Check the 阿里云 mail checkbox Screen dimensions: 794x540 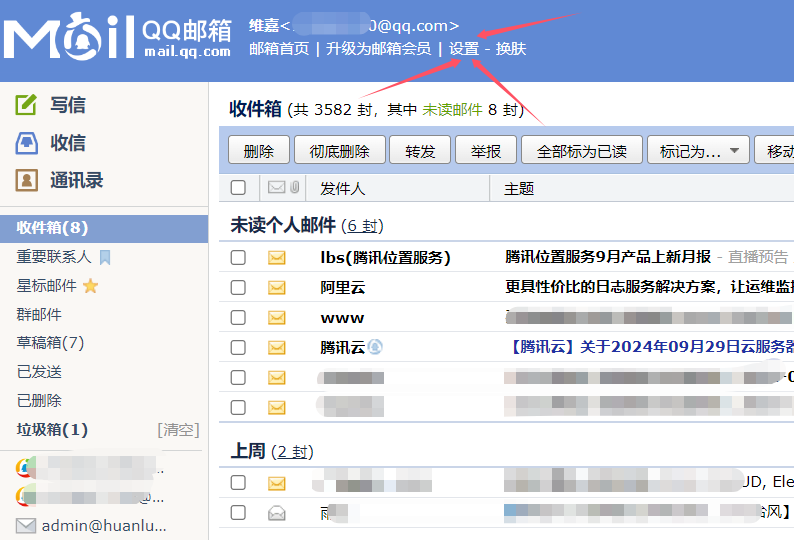point(238,288)
